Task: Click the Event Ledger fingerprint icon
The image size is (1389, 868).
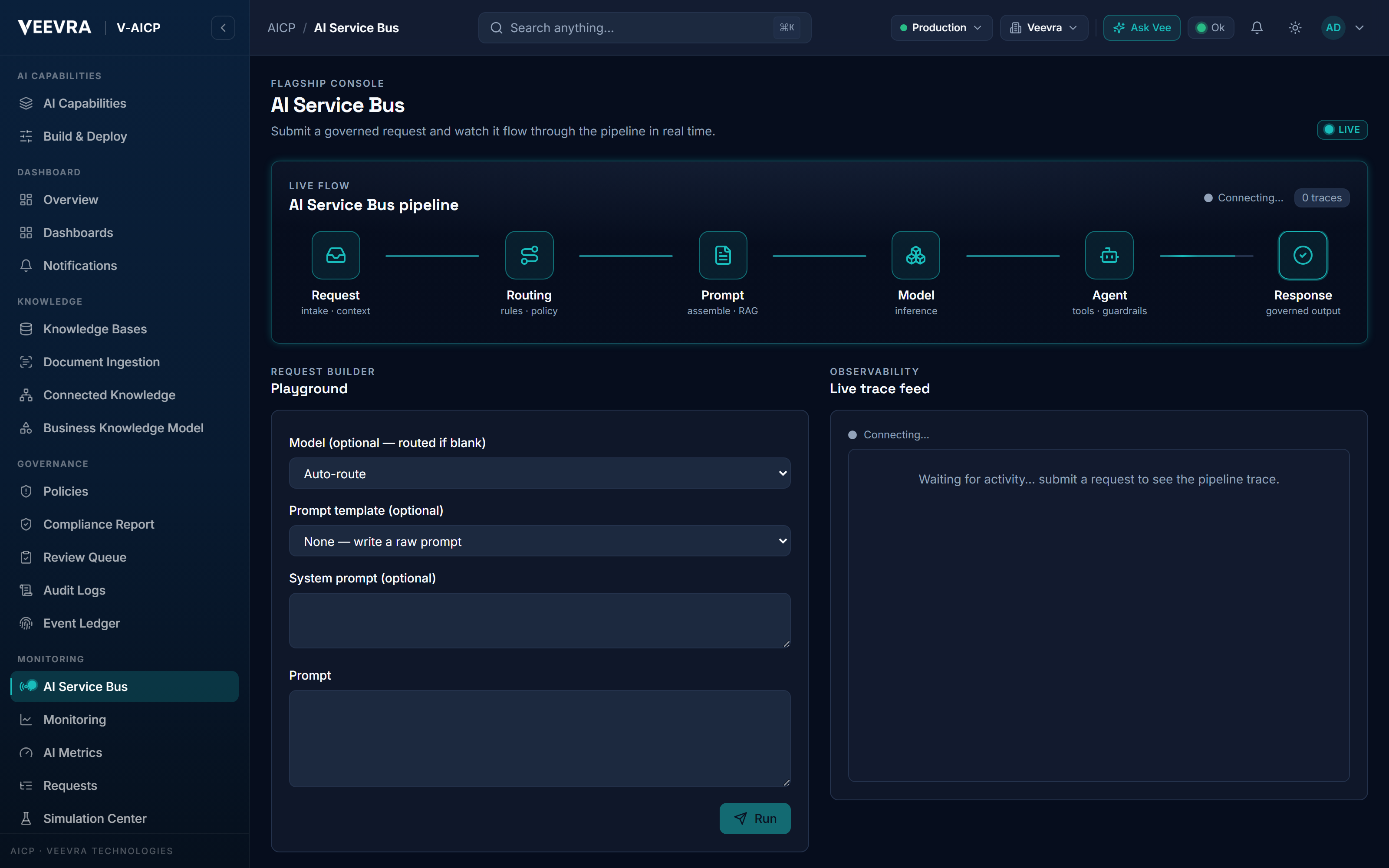Action: [x=26, y=623]
